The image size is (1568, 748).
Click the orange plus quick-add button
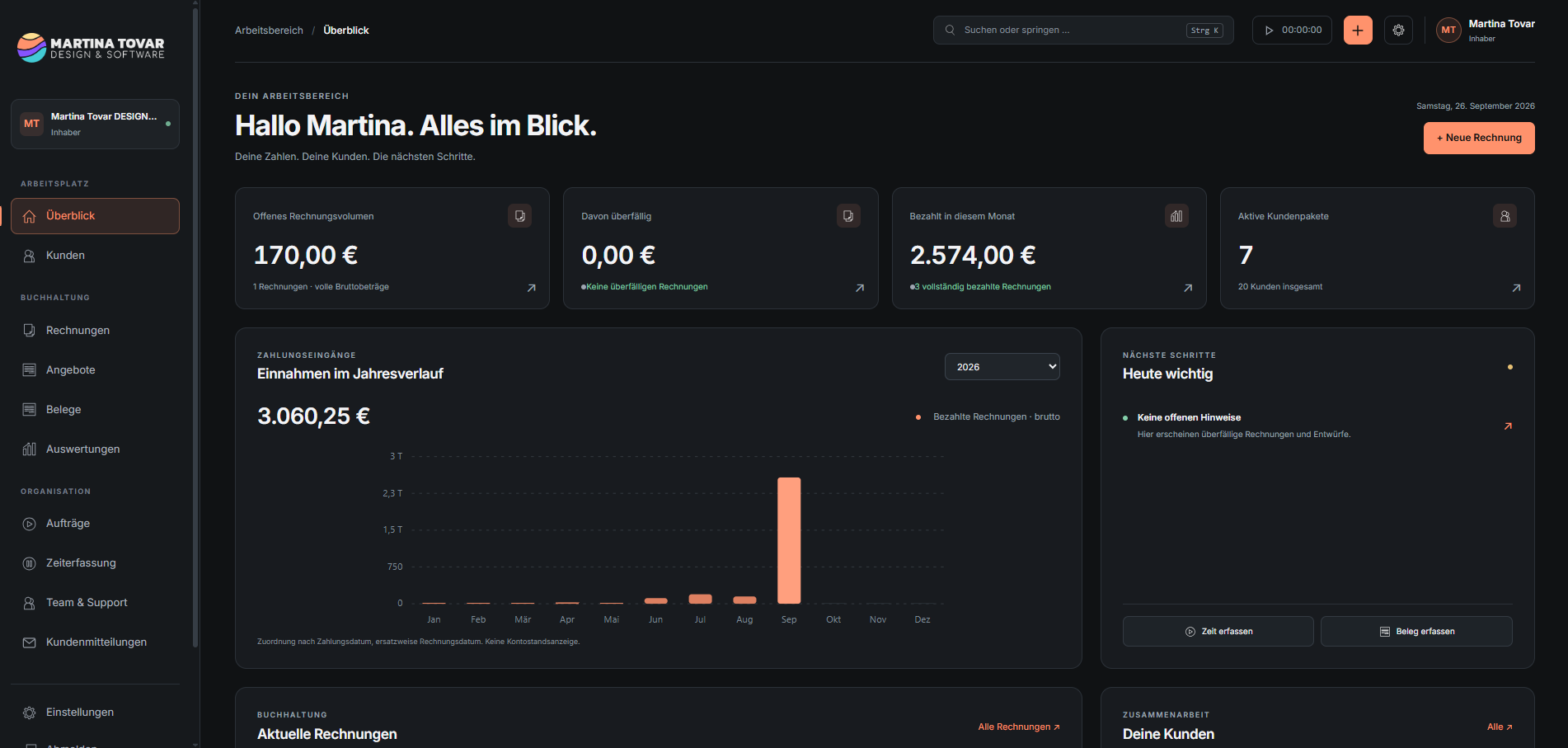pyautogui.click(x=1358, y=31)
